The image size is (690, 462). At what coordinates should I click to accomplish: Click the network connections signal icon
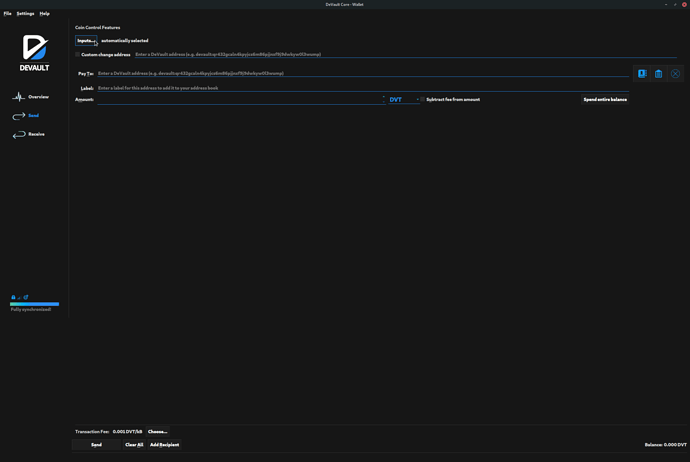click(19, 298)
